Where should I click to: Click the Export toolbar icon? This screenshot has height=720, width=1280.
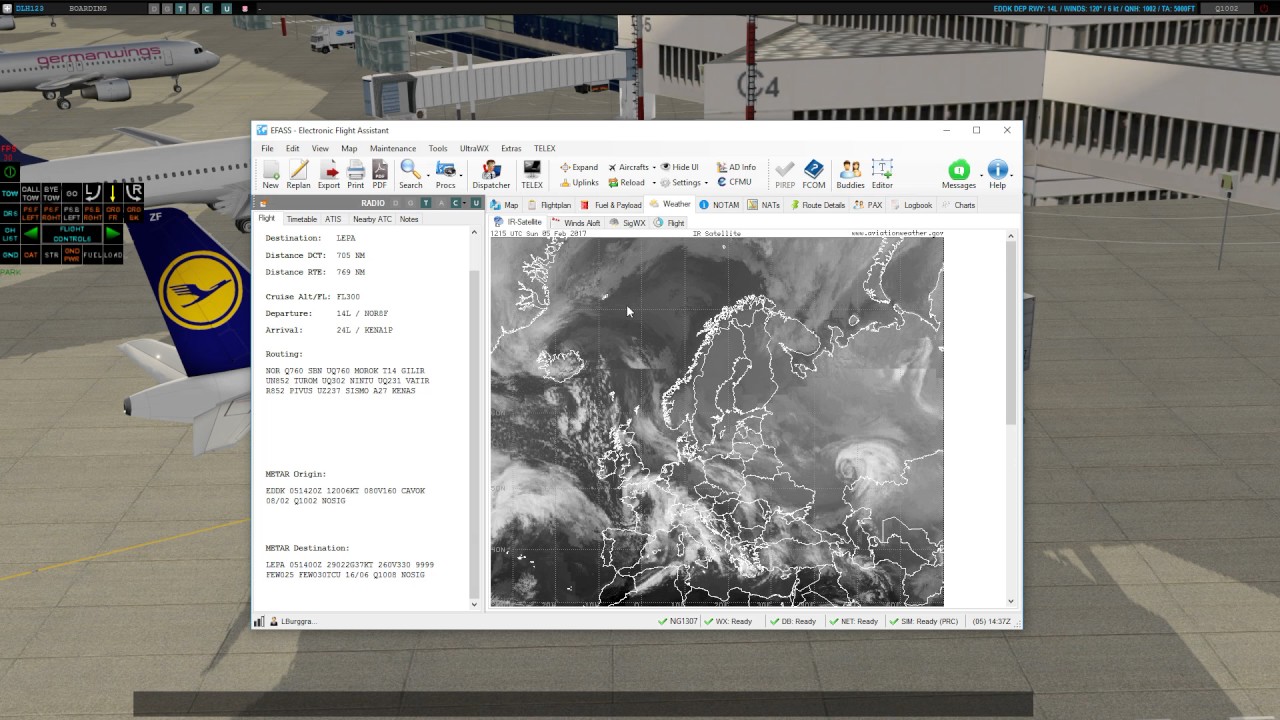click(x=329, y=169)
